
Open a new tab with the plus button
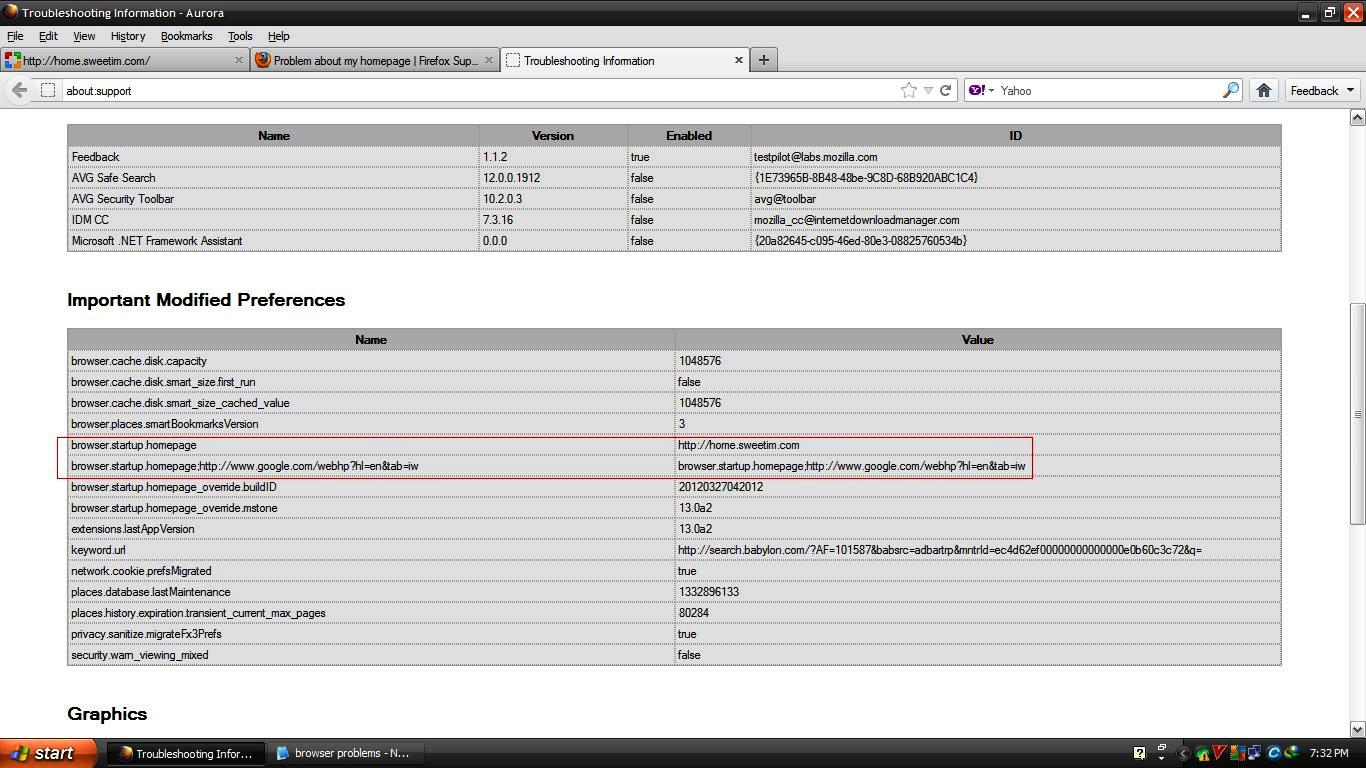[763, 60]
